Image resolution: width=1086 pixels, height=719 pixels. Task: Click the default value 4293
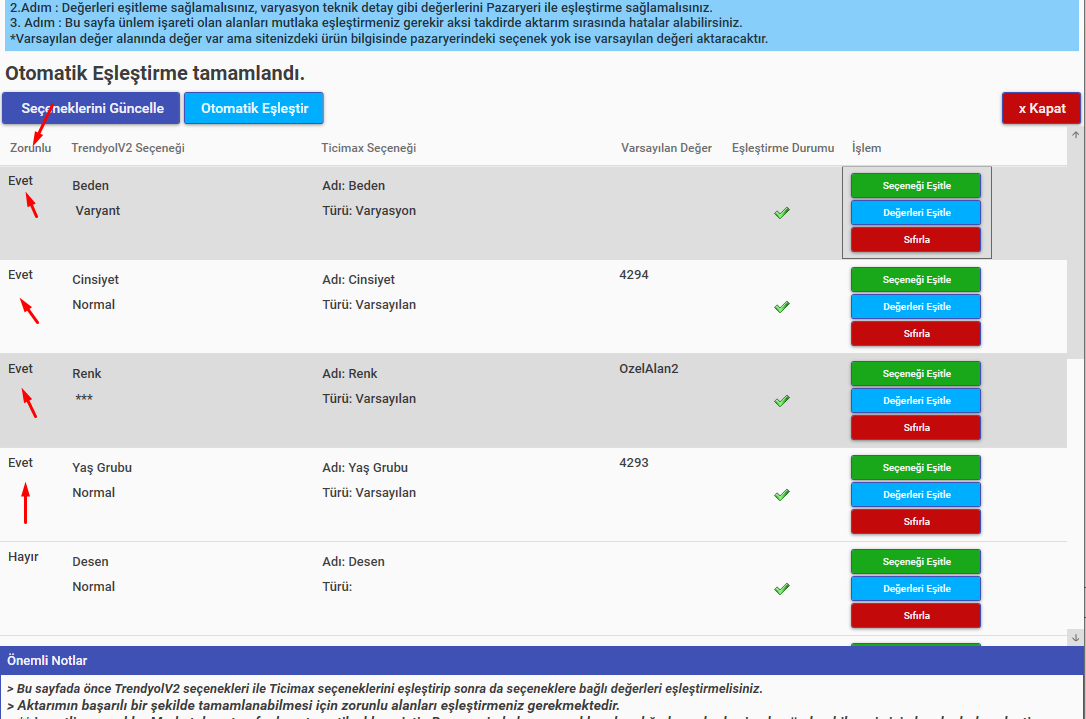tap(634, 463)
